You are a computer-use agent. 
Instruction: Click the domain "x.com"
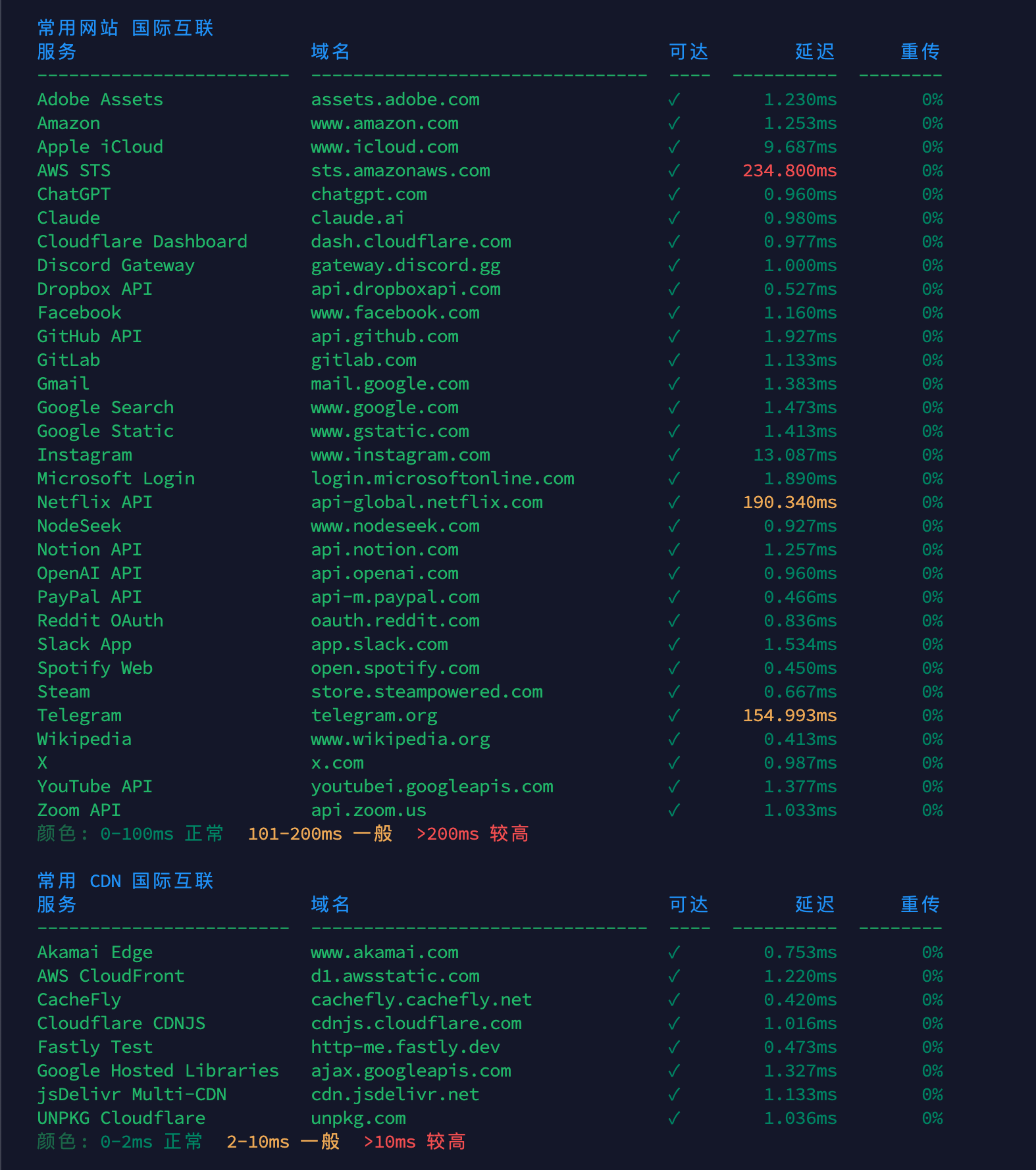tap(337, 763)
